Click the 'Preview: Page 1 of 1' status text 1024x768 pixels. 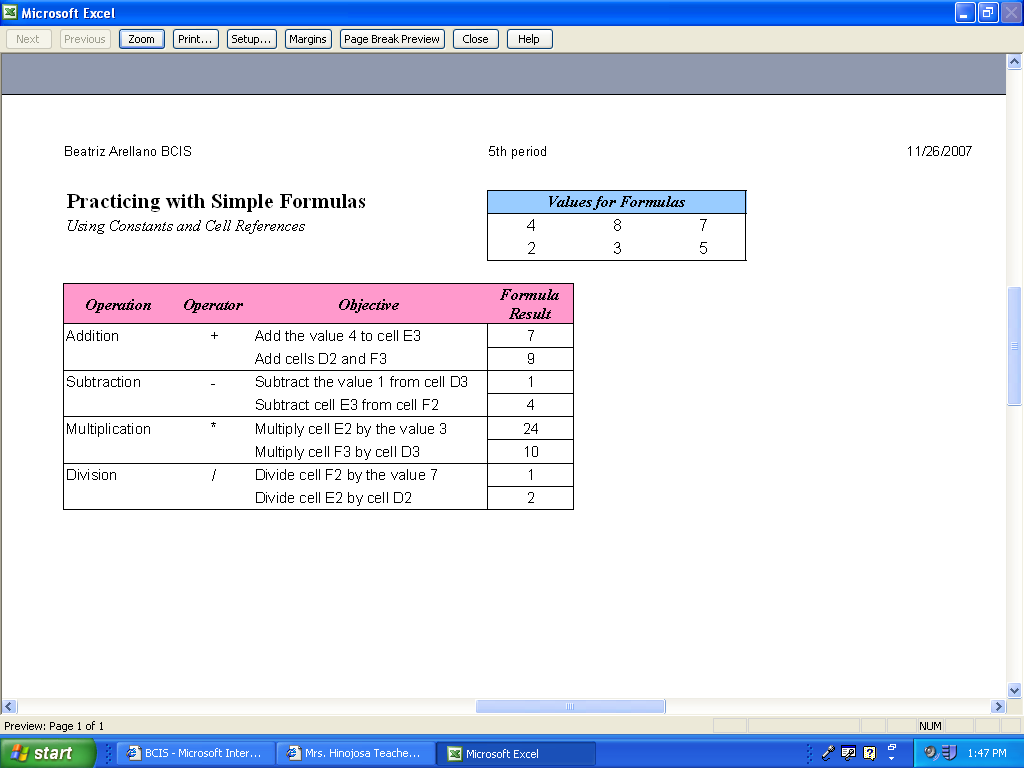tap(54, 726)
